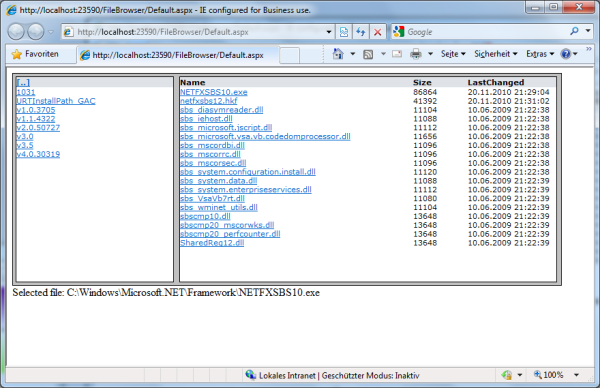This screenshot has width=600, height=388.
Task: Select file sbs_mscorrc.dll
Action: coord(210,154)
